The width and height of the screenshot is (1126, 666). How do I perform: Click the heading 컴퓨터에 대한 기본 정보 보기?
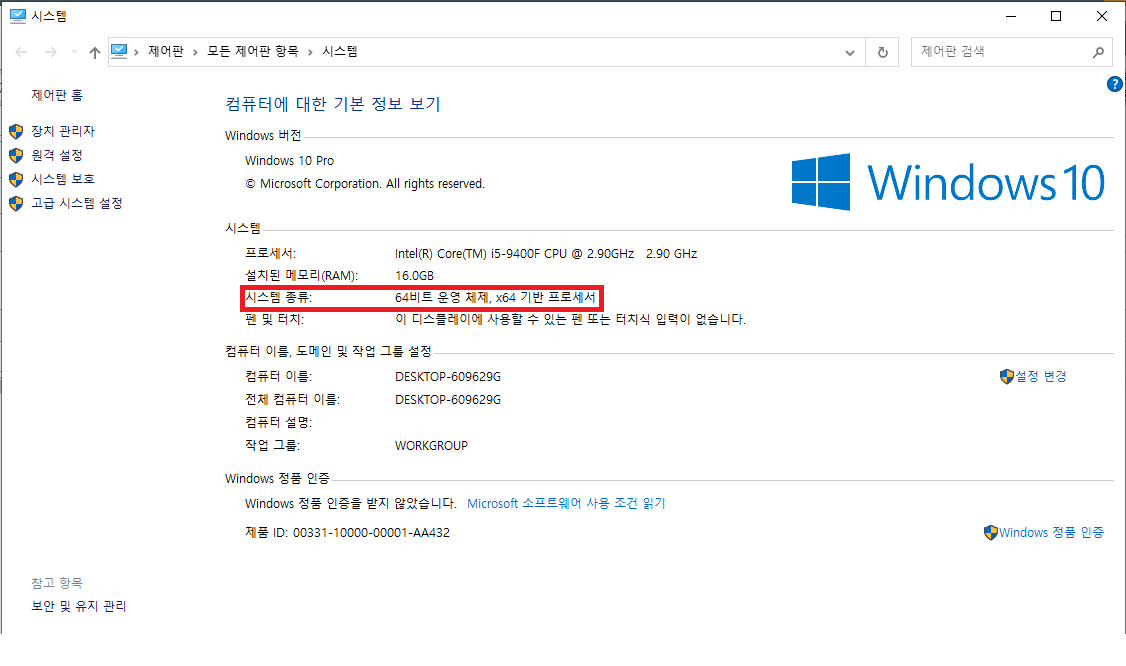click(x=332, y=104)
